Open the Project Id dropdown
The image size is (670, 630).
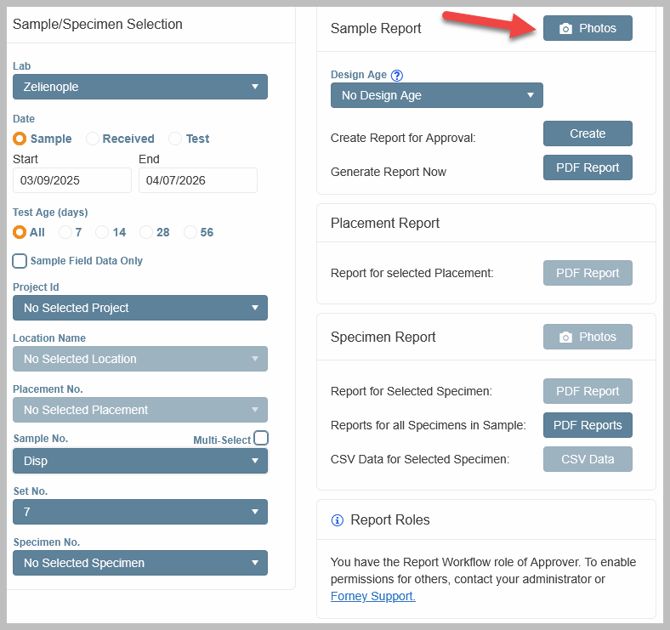point(140,308)
